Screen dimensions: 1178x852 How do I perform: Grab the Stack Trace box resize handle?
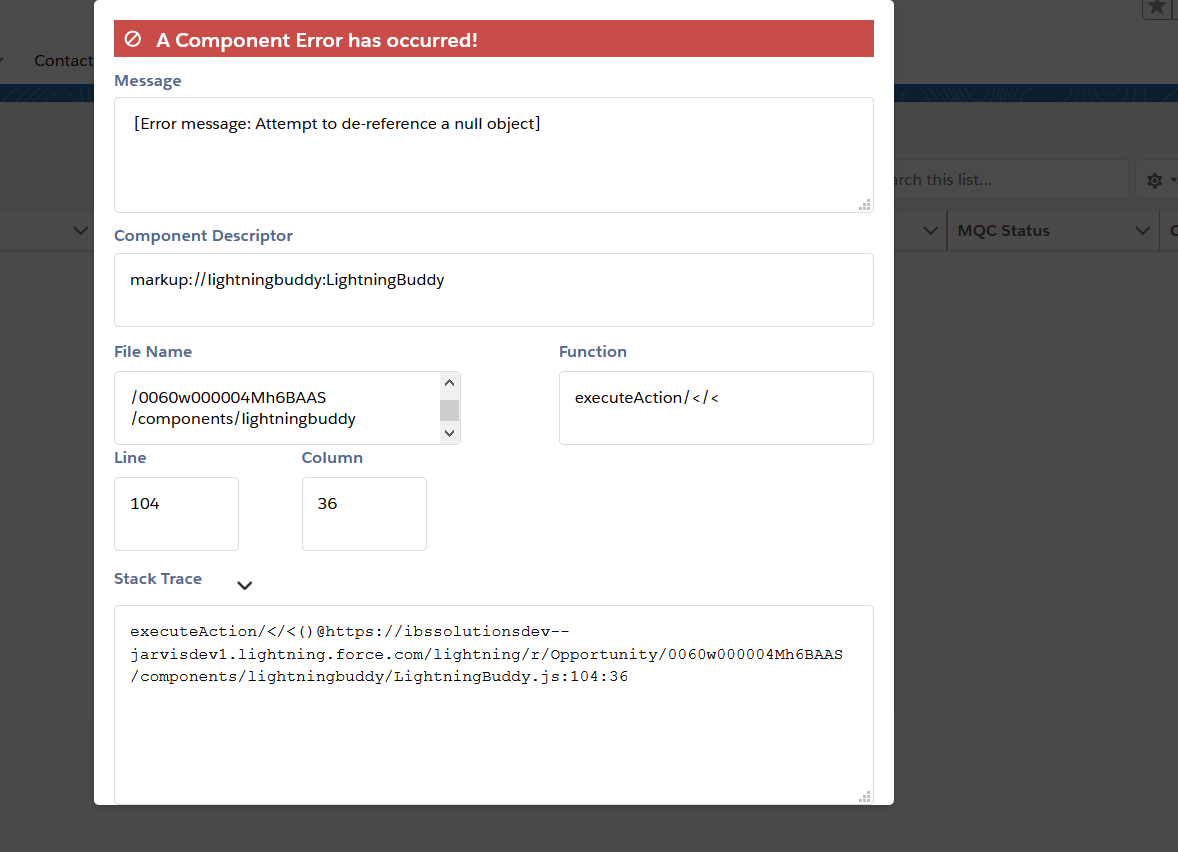[865, 796]
